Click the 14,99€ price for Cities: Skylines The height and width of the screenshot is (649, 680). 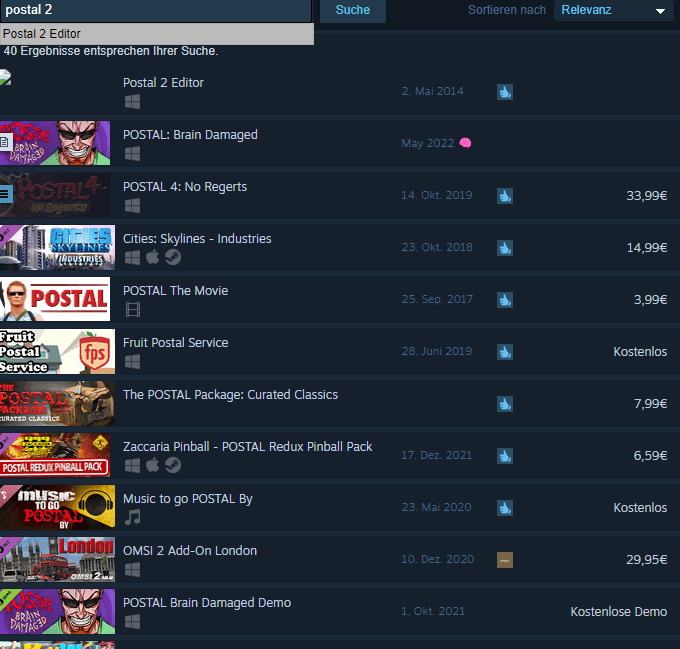coord(647,248)
